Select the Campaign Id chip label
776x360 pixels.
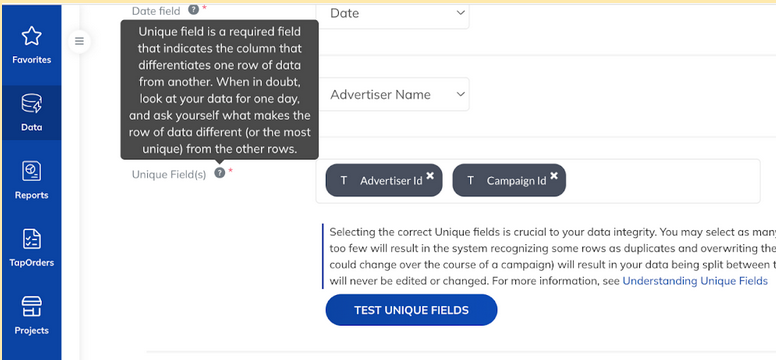[516, 181]
